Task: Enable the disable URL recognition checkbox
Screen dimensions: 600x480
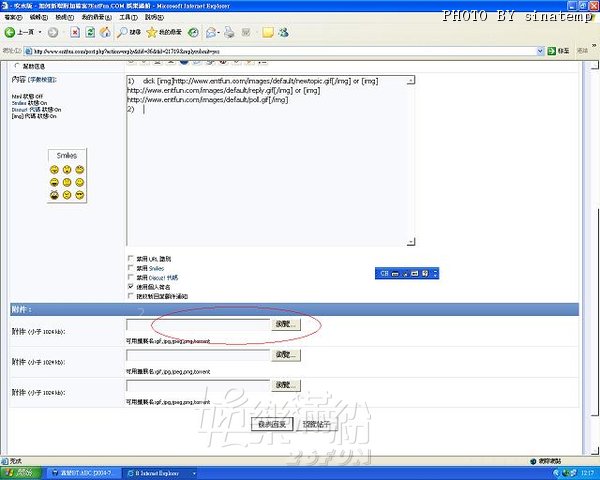Action: click(130, 259)
